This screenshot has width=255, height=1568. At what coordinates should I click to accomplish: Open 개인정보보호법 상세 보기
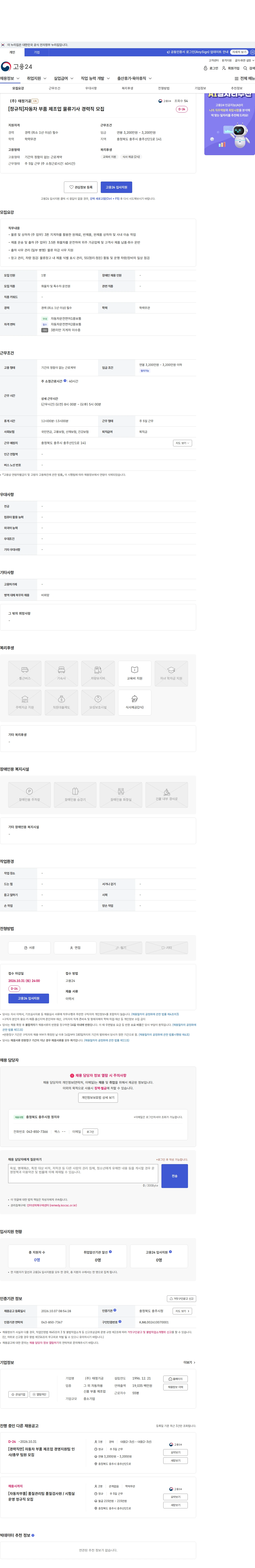click(98, 1098)
